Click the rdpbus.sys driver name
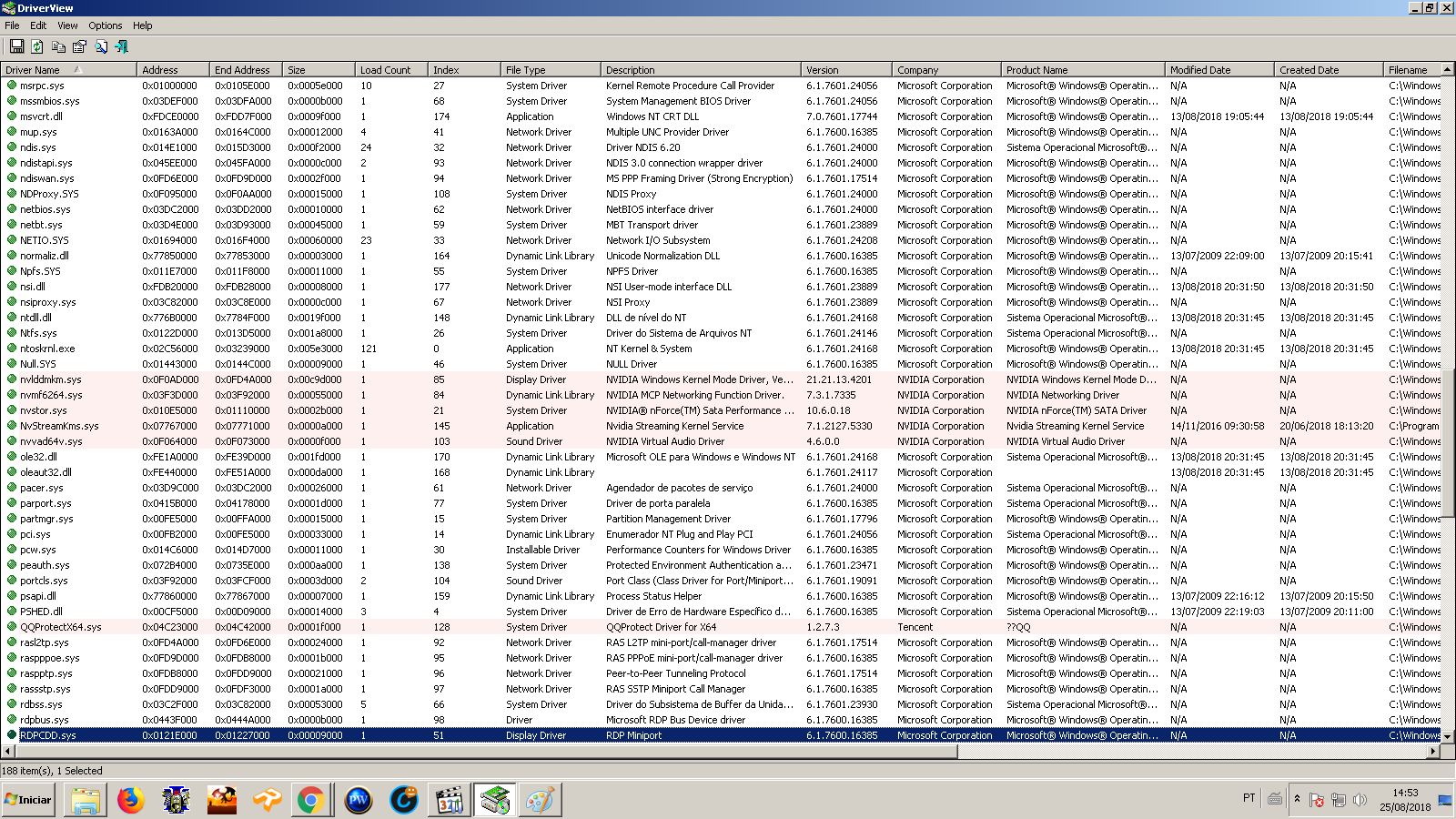1456x819 pixels. pos(45,720)
